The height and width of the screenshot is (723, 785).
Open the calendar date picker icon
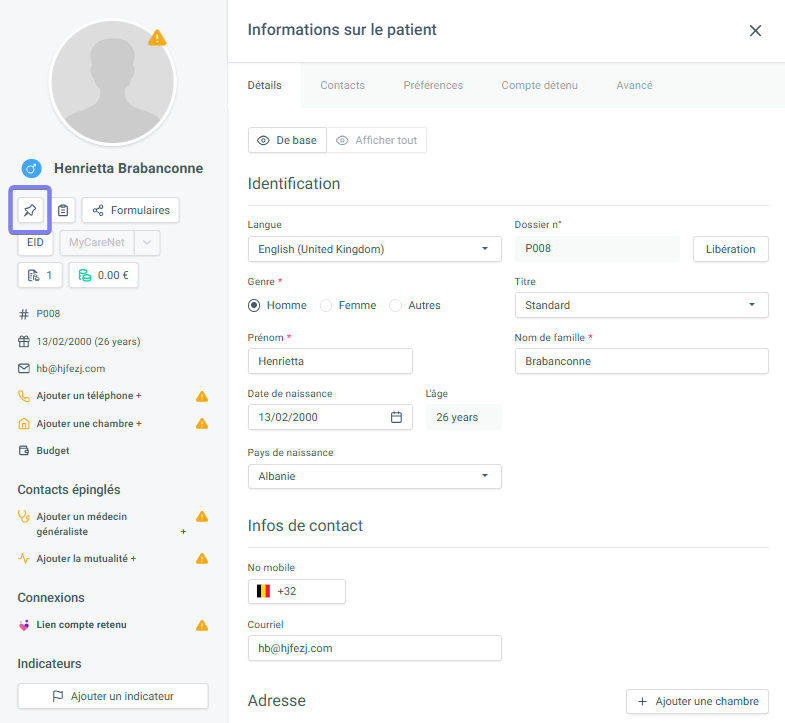click(x=396, y=417)
